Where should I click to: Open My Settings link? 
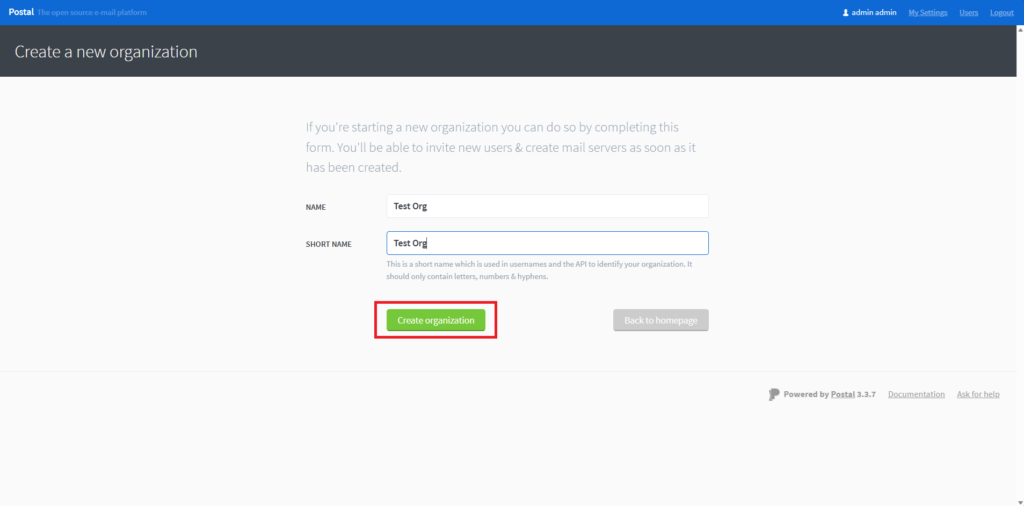(x=928, y=12)
